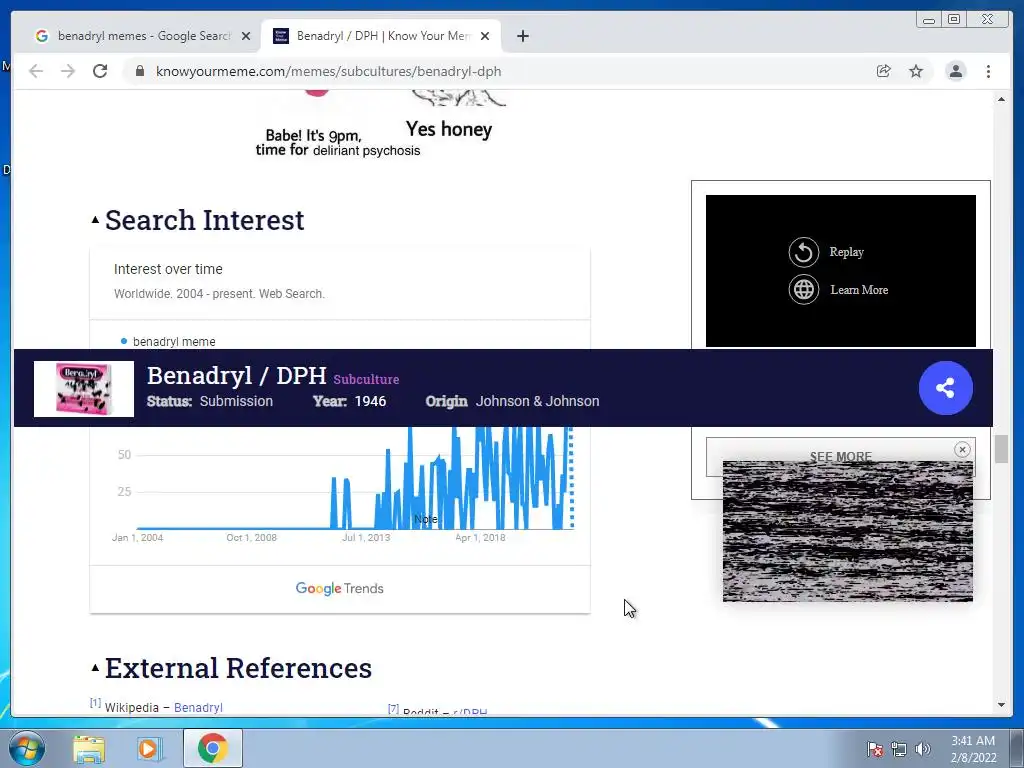Image resolution: width=1024 pixels, height=768 pixels.
Task: Click the browser forward arrow
Action: [68, 71]
